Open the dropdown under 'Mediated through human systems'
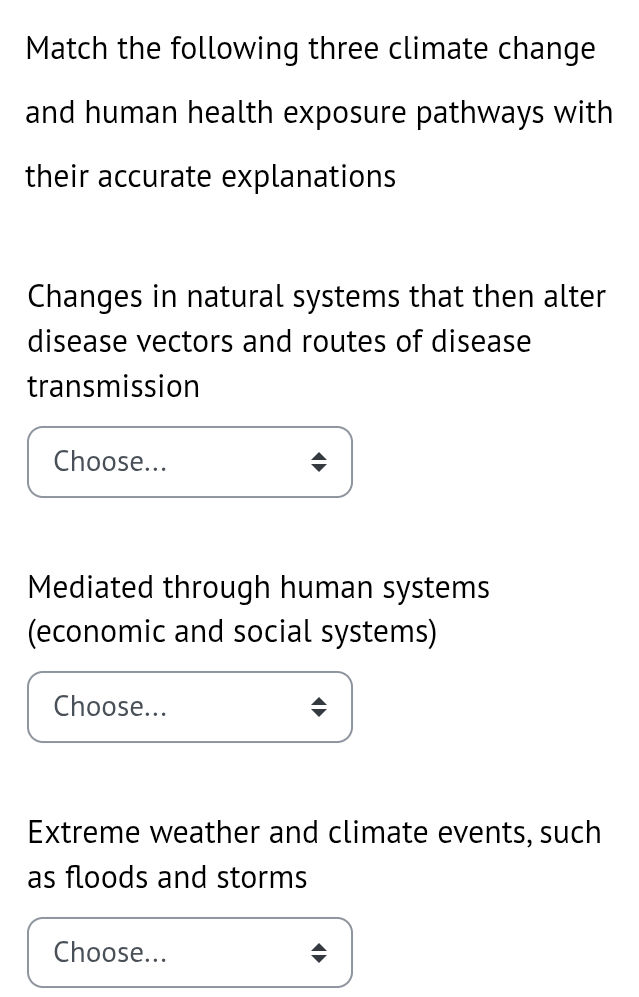Image resolution: width=639 pixels, height=997 pixels. click(x=190, y=707)
